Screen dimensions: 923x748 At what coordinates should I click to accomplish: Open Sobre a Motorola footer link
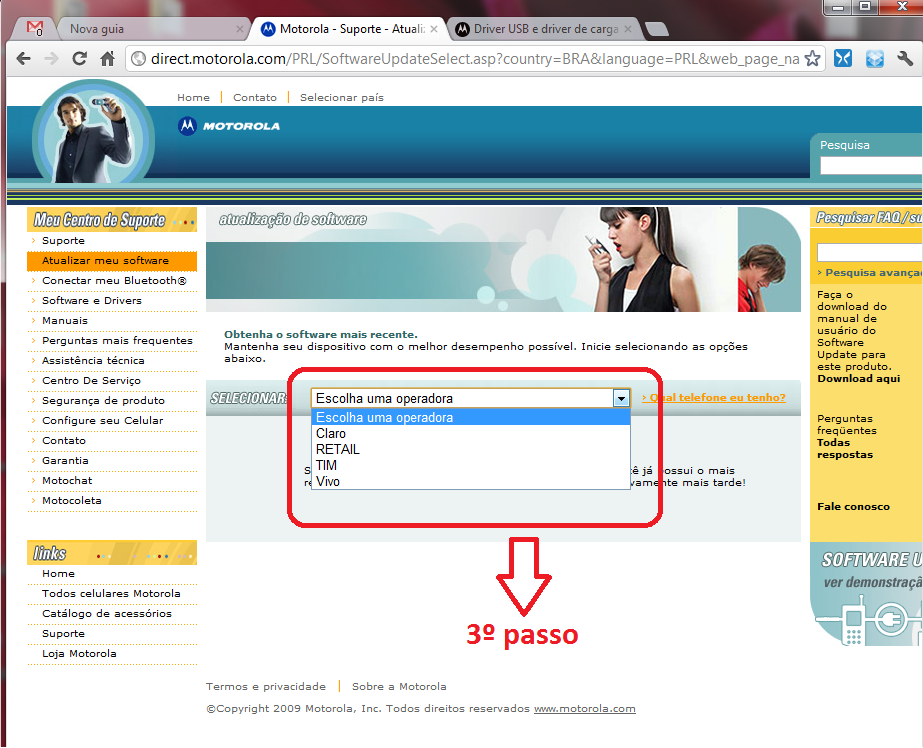tap(399, 687)
